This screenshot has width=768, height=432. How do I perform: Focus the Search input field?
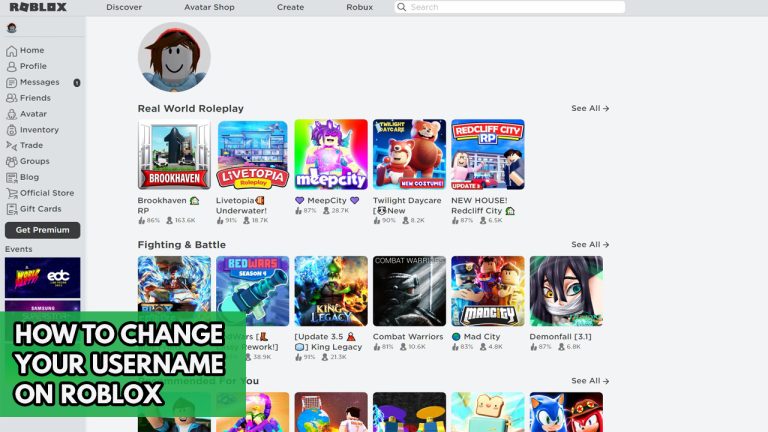[x=510, y=7]
